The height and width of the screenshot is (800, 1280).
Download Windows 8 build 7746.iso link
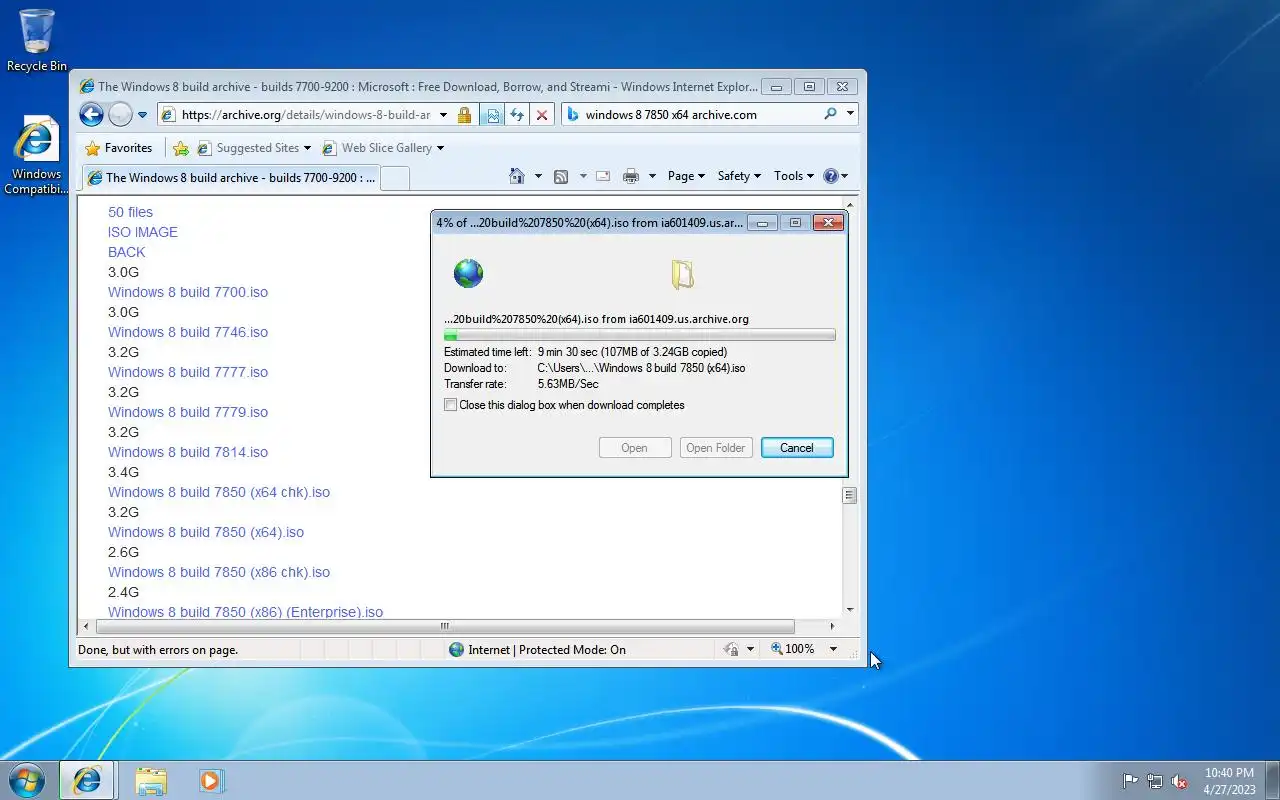188,332
